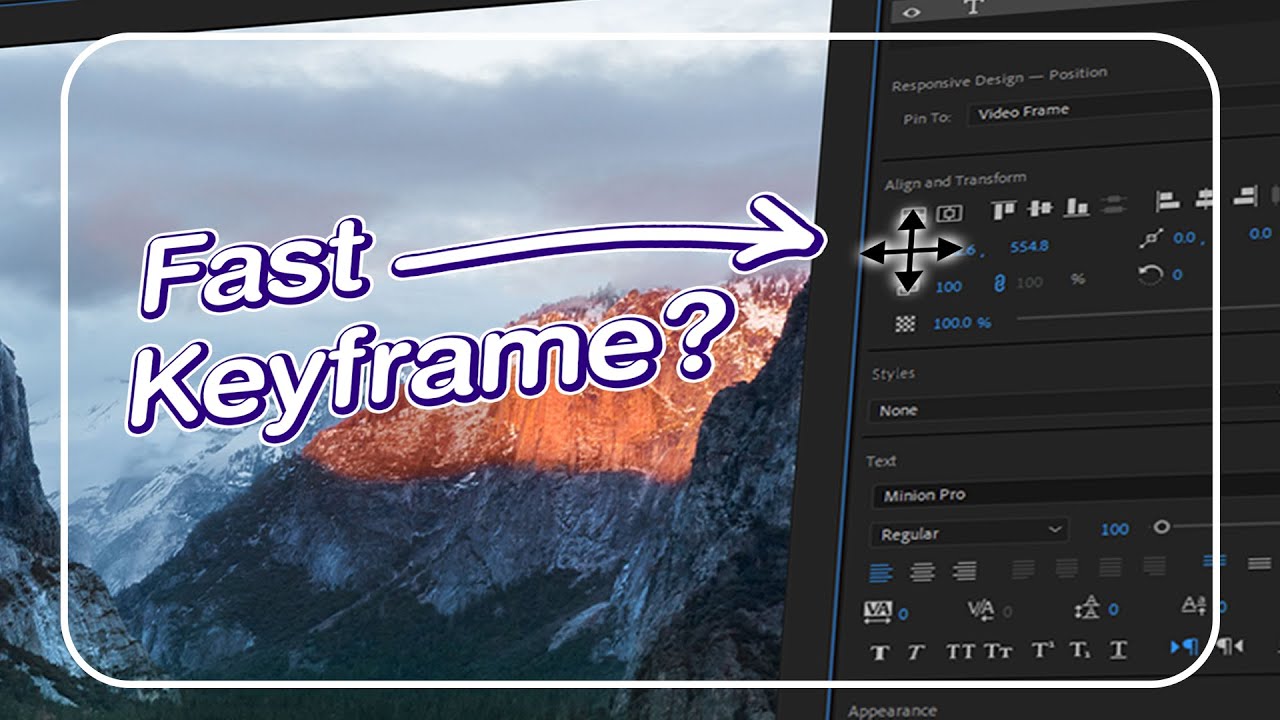Toggle faux bold
The width and height of the screenshot is (1280, 720).
(880, 654)
